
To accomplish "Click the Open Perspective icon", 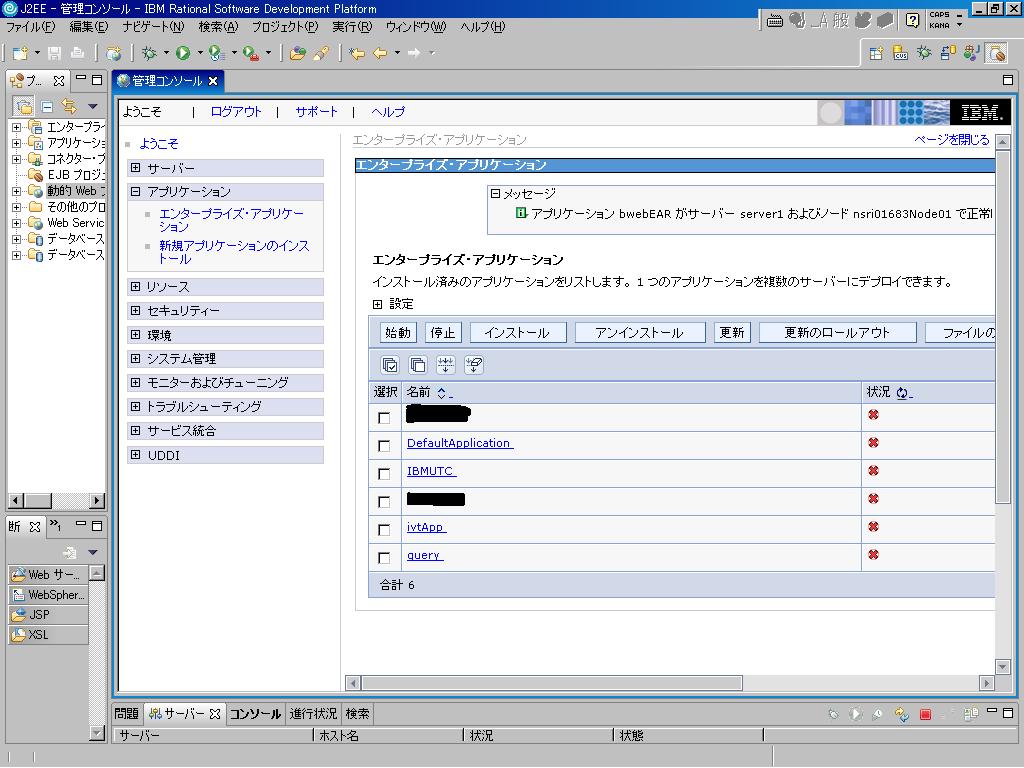I will tap(876, 54).
